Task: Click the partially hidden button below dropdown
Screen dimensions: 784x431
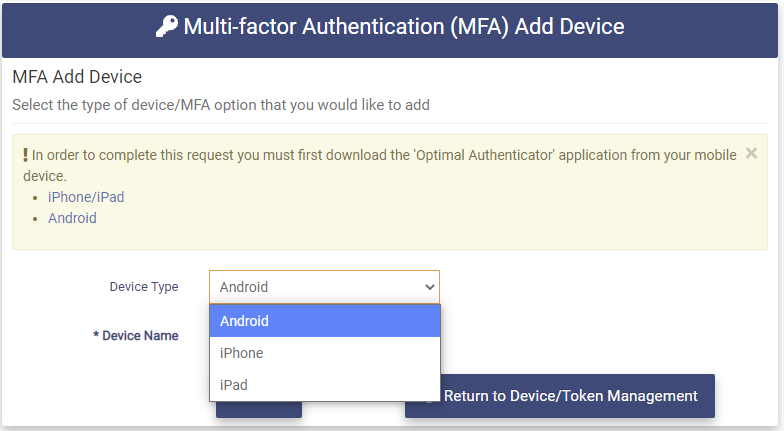Action: [x=258, y=409]
